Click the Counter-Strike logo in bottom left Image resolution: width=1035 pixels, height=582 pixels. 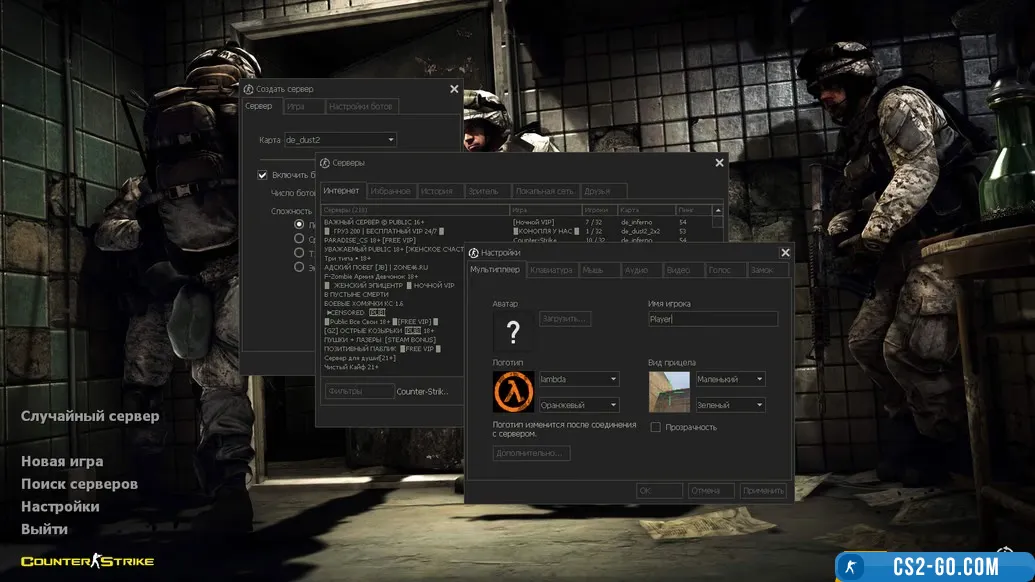tap(87, 561)
